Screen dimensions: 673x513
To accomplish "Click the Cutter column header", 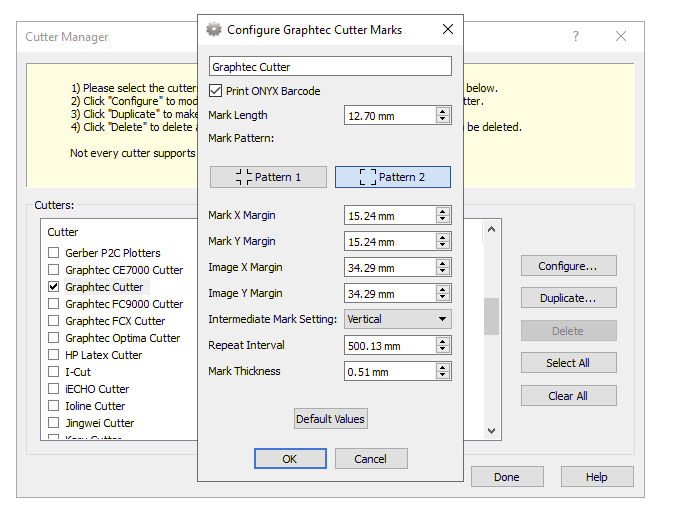I will [63, 232].
